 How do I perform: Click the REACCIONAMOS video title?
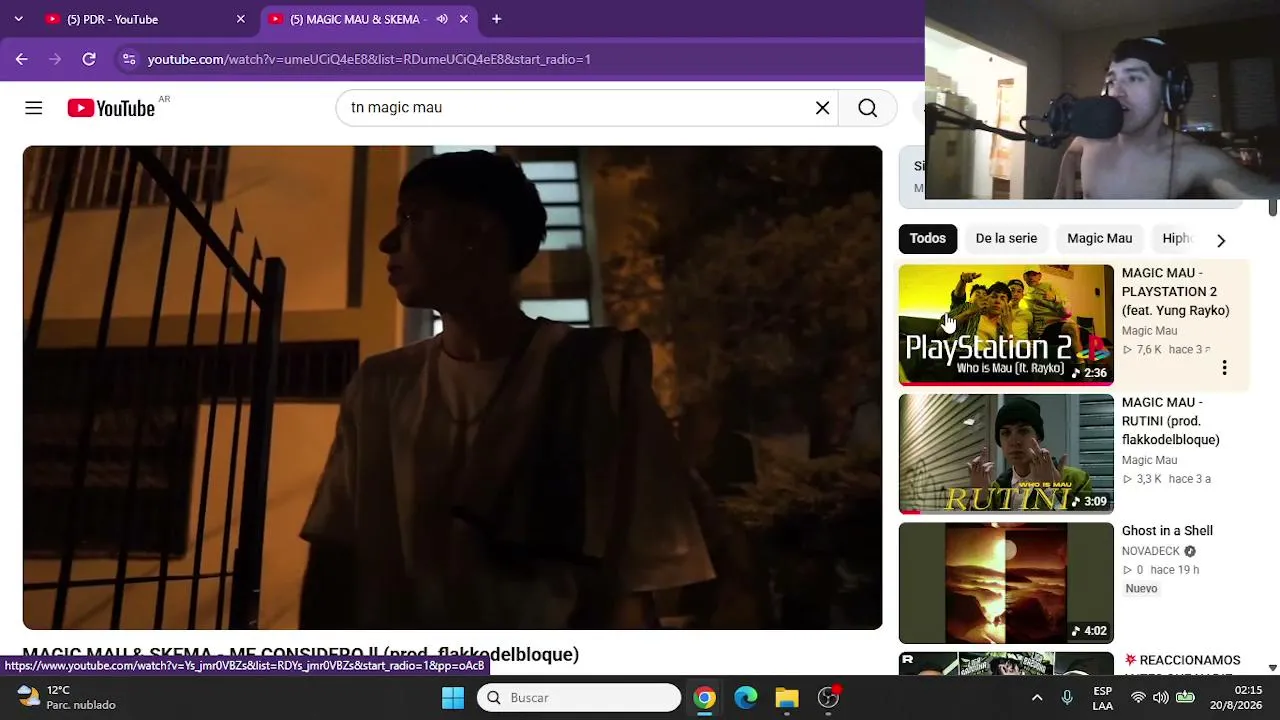(1182, 661)
